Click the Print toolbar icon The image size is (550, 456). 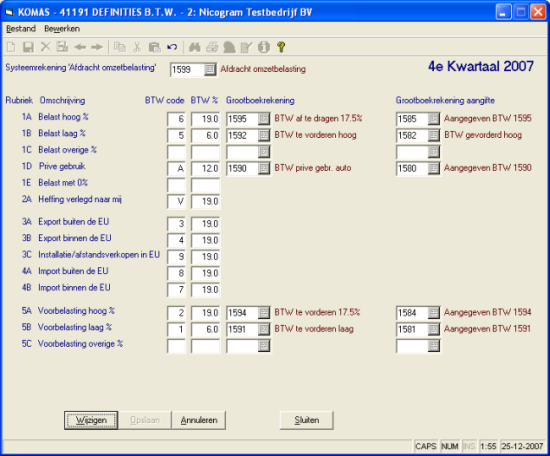click(x=212, y=47)
